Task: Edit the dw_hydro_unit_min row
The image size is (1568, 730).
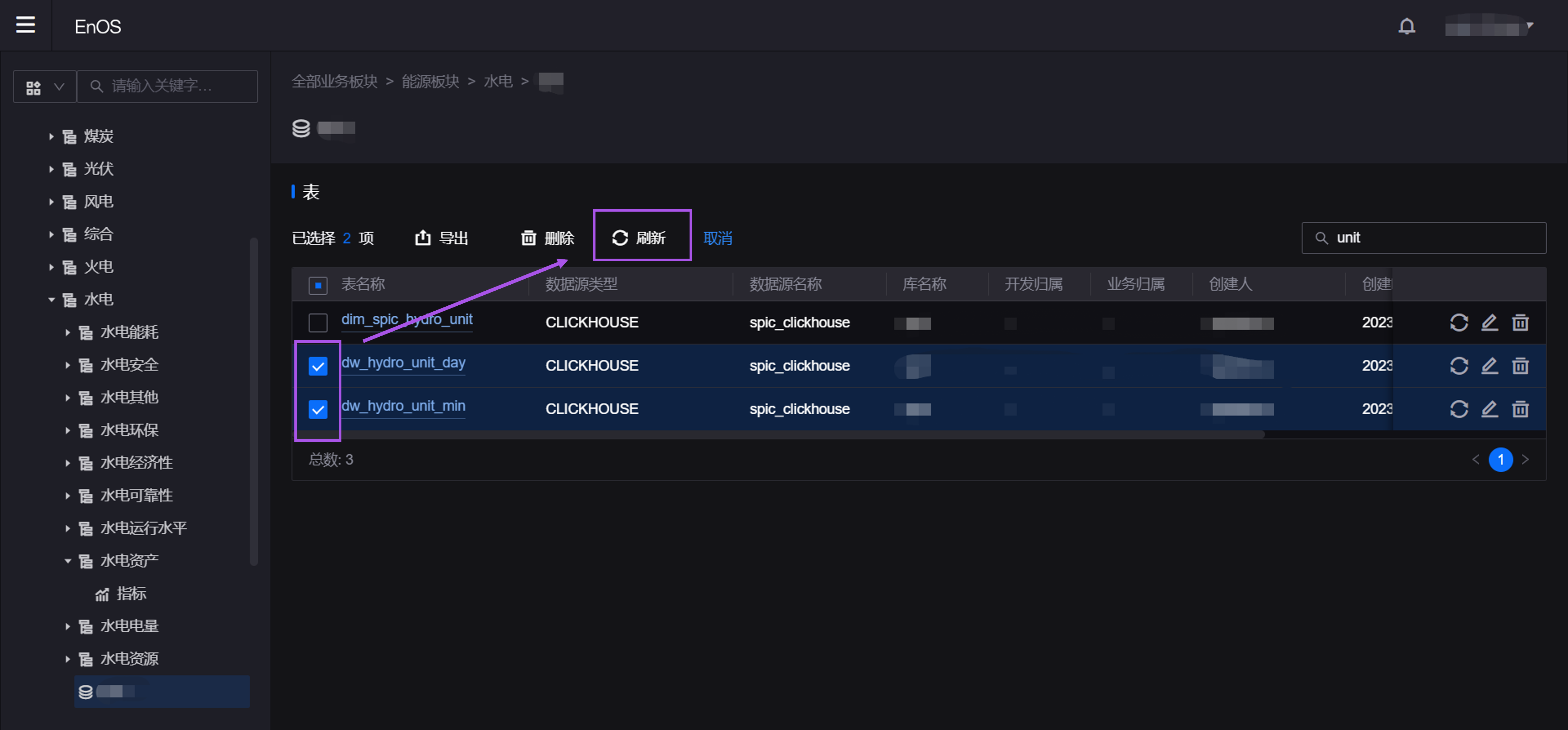Action: coord(1490,409)
